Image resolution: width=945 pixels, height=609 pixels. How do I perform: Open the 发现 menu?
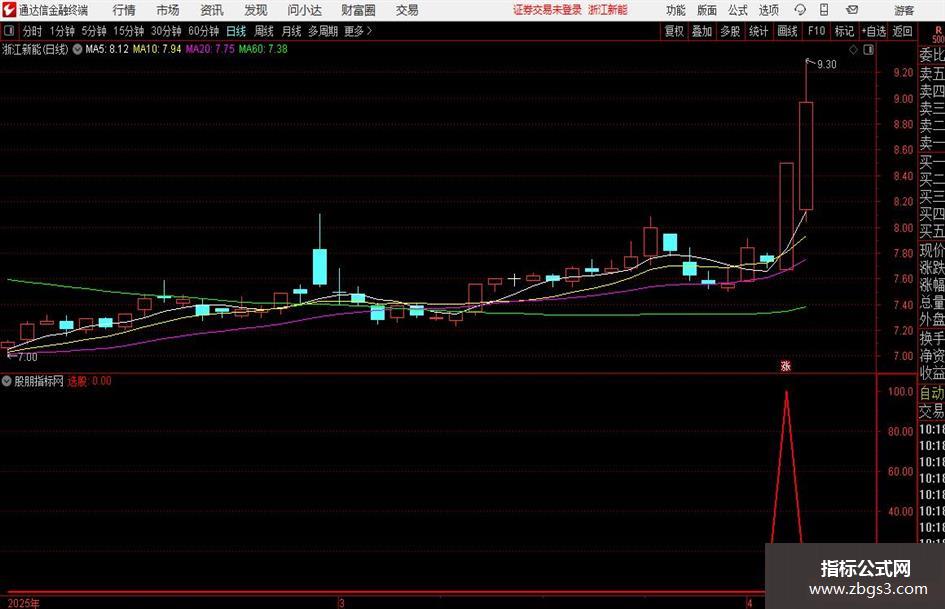(x=256, y=10)
